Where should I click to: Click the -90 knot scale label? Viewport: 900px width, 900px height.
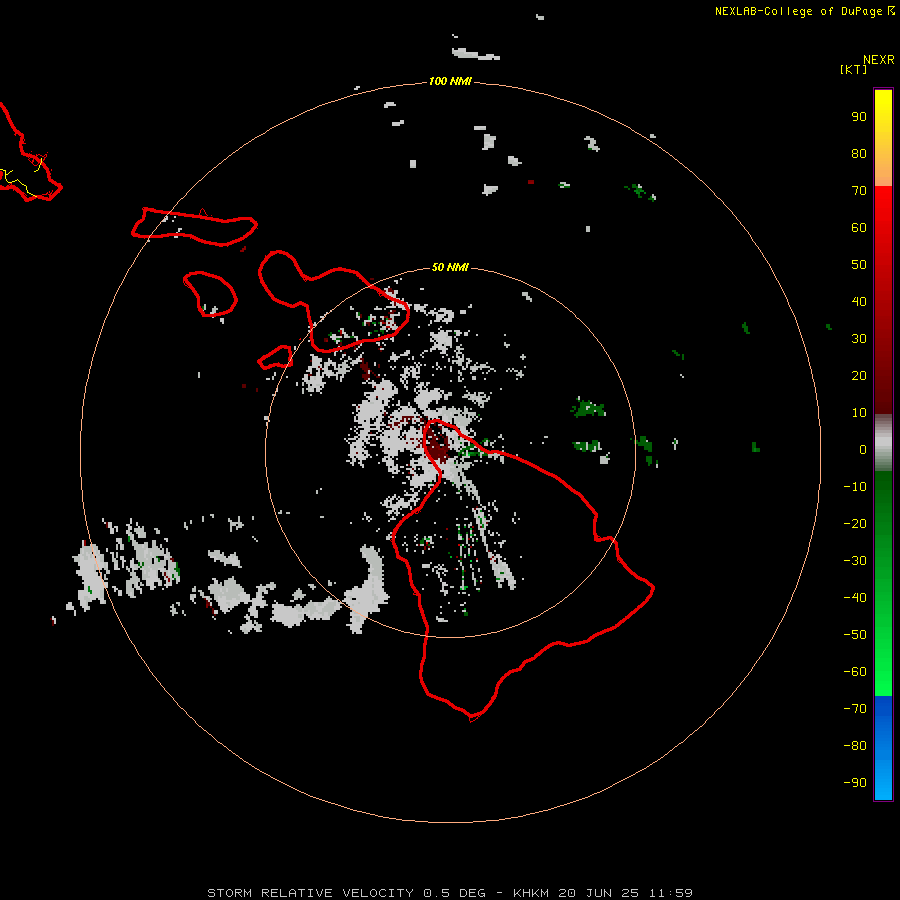855,783
